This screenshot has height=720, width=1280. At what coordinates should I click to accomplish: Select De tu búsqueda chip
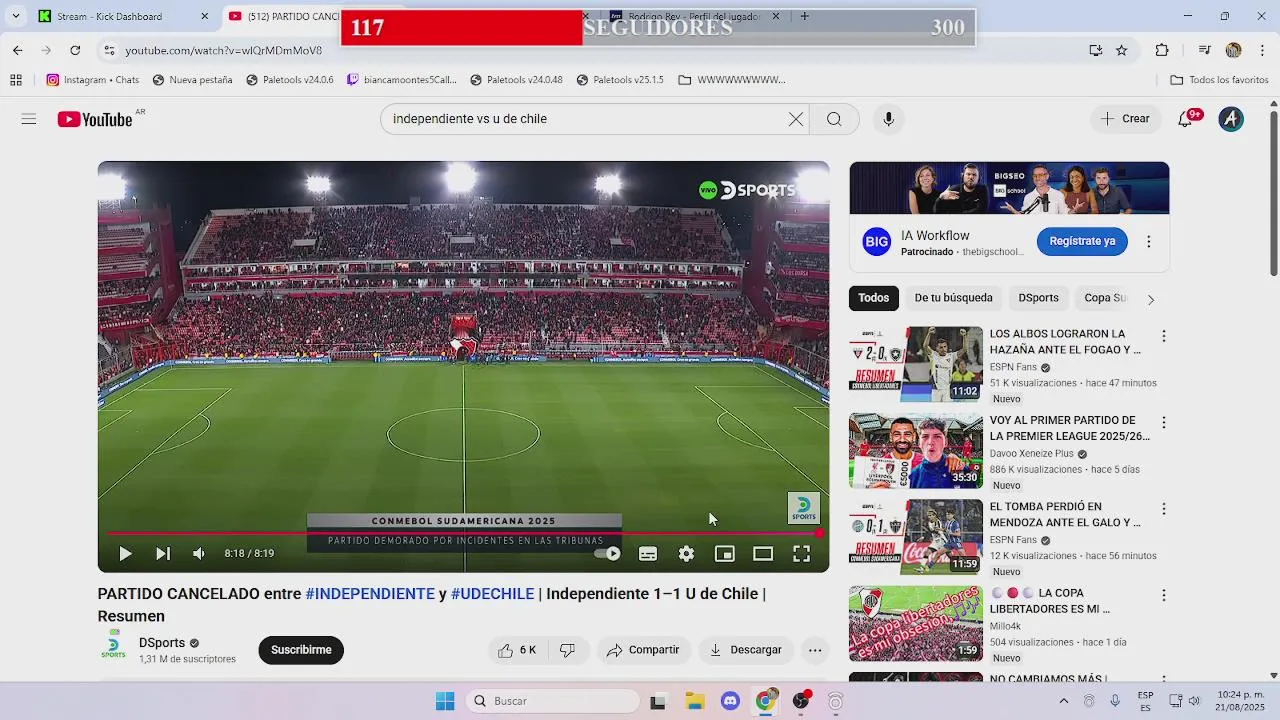953,298
